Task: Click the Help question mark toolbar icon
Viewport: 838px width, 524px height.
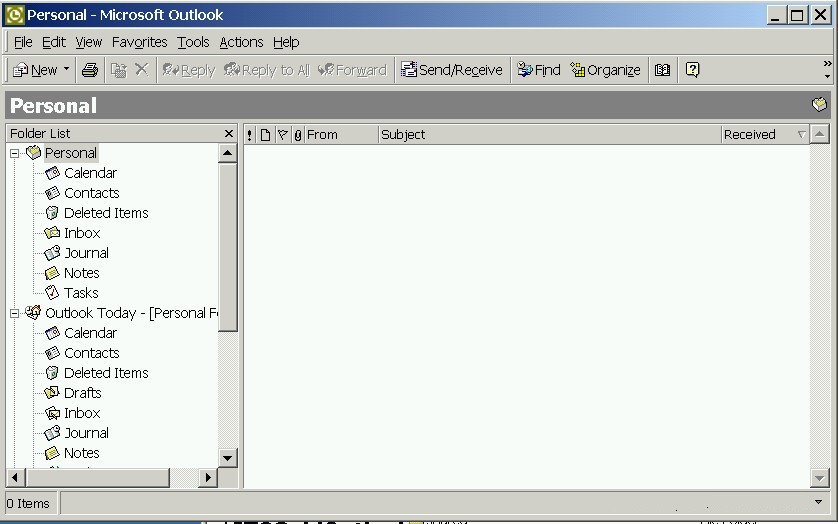Action: pos(692,70)
